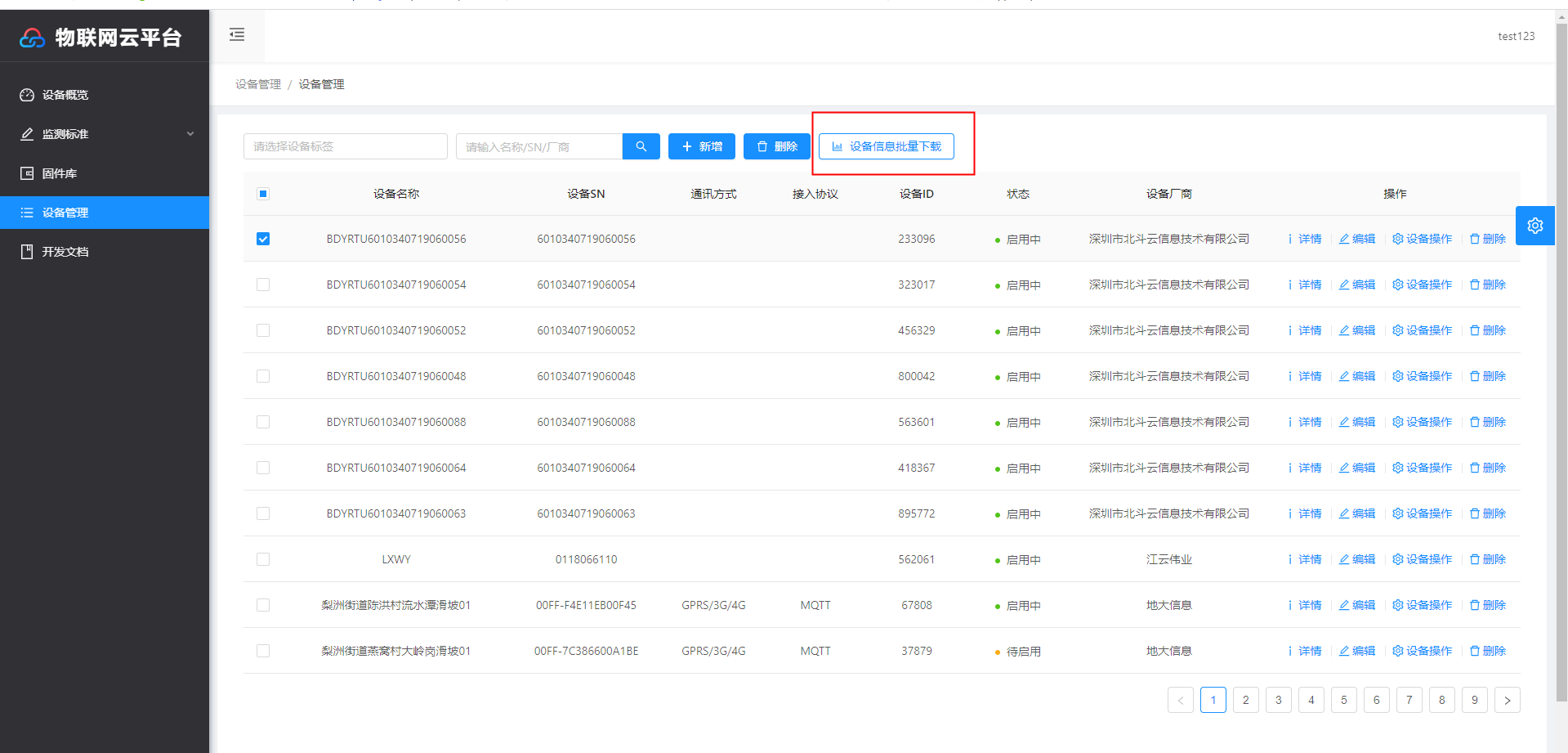Go to page 9
The width and height of the screenshot is (1568, 753).
[x=1475, y=700]
